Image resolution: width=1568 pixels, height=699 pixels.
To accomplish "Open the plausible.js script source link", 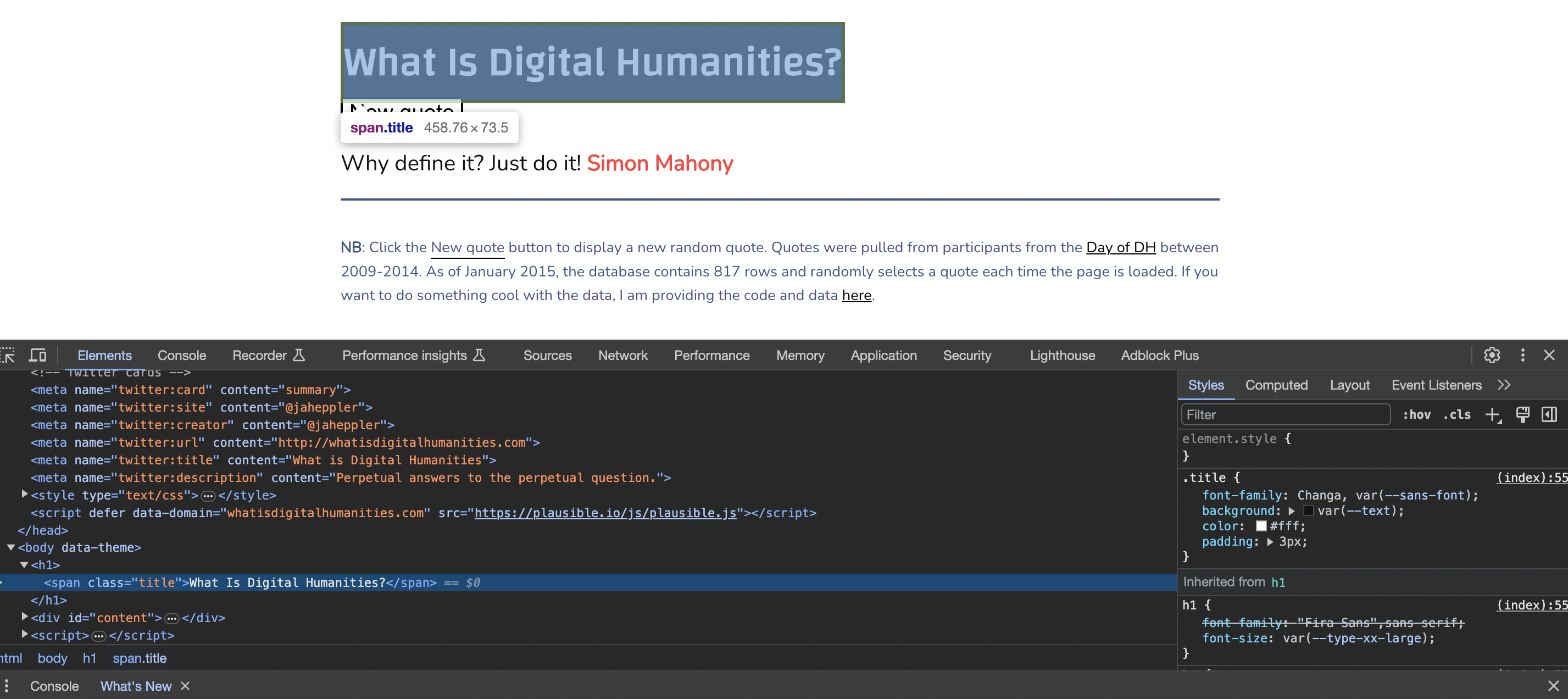I will coord(605,513).
